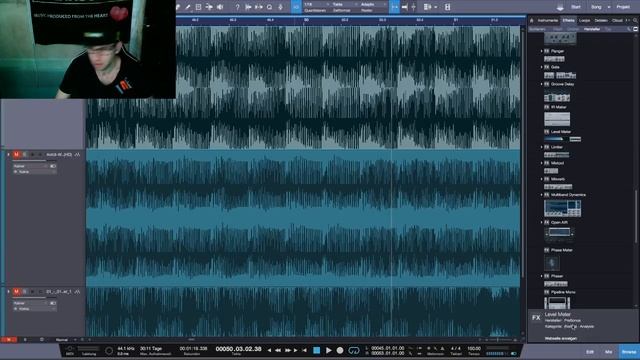Expand the Flanger effect entry

coord(542,51)
